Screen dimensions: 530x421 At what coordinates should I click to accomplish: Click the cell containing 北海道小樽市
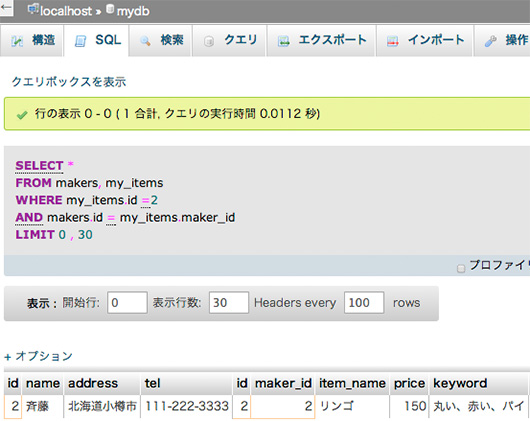tap(102, 406)
